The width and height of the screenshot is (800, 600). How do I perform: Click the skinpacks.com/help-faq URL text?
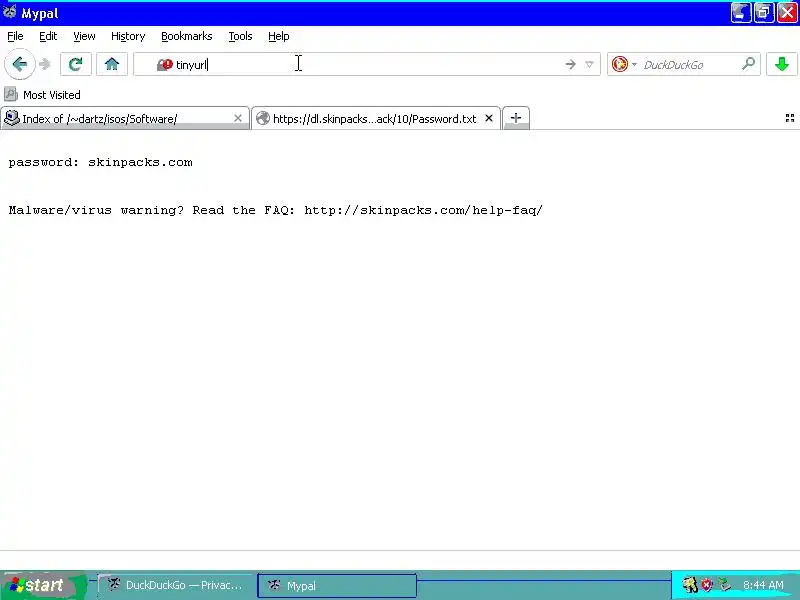tap(423, 210)
